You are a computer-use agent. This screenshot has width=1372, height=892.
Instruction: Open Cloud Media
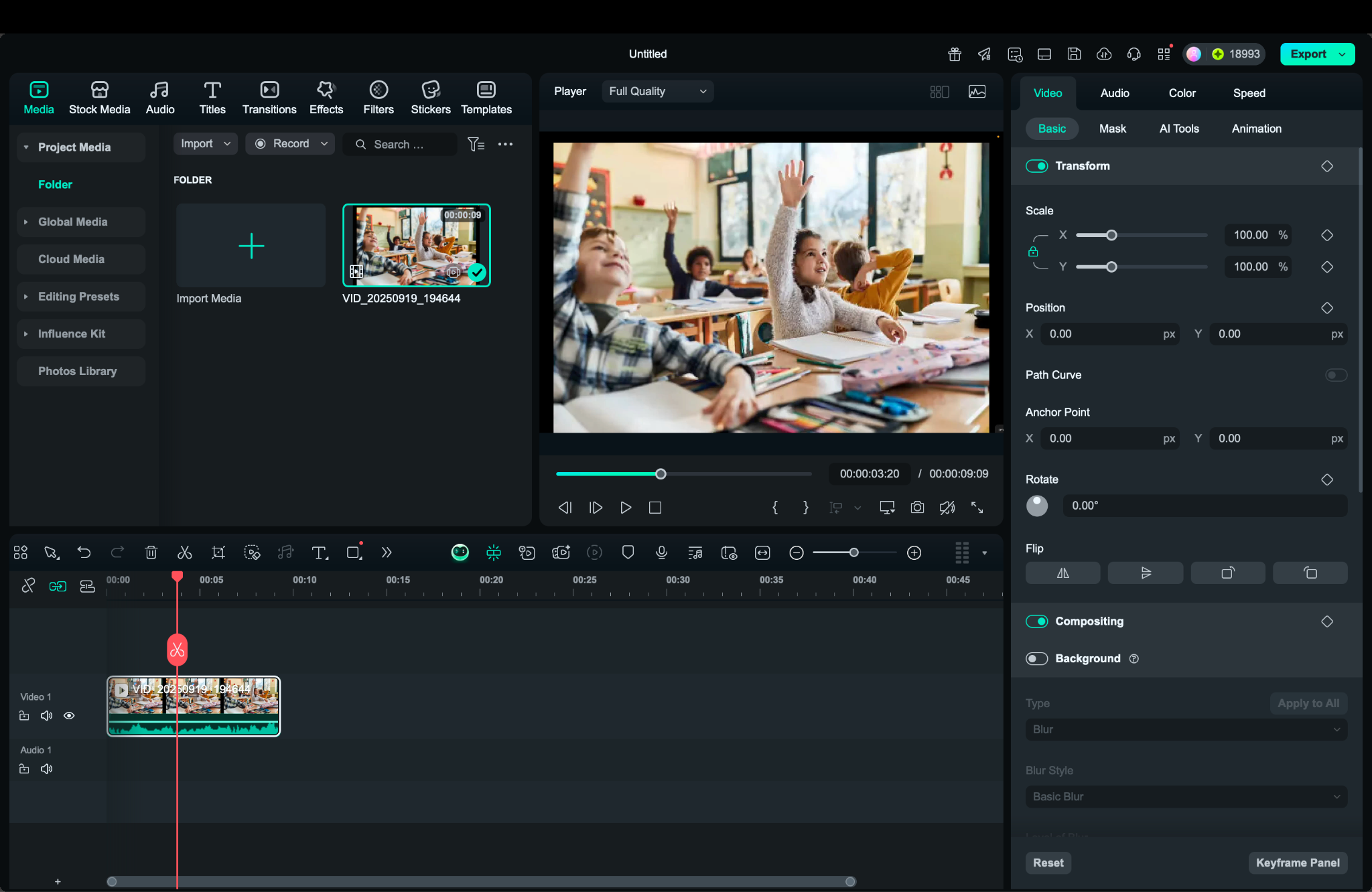click(81, 259)
